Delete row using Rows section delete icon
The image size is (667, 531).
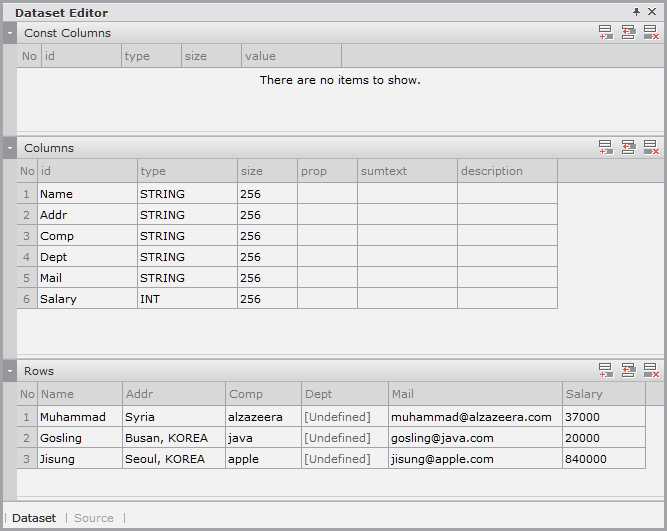(650, 371)
